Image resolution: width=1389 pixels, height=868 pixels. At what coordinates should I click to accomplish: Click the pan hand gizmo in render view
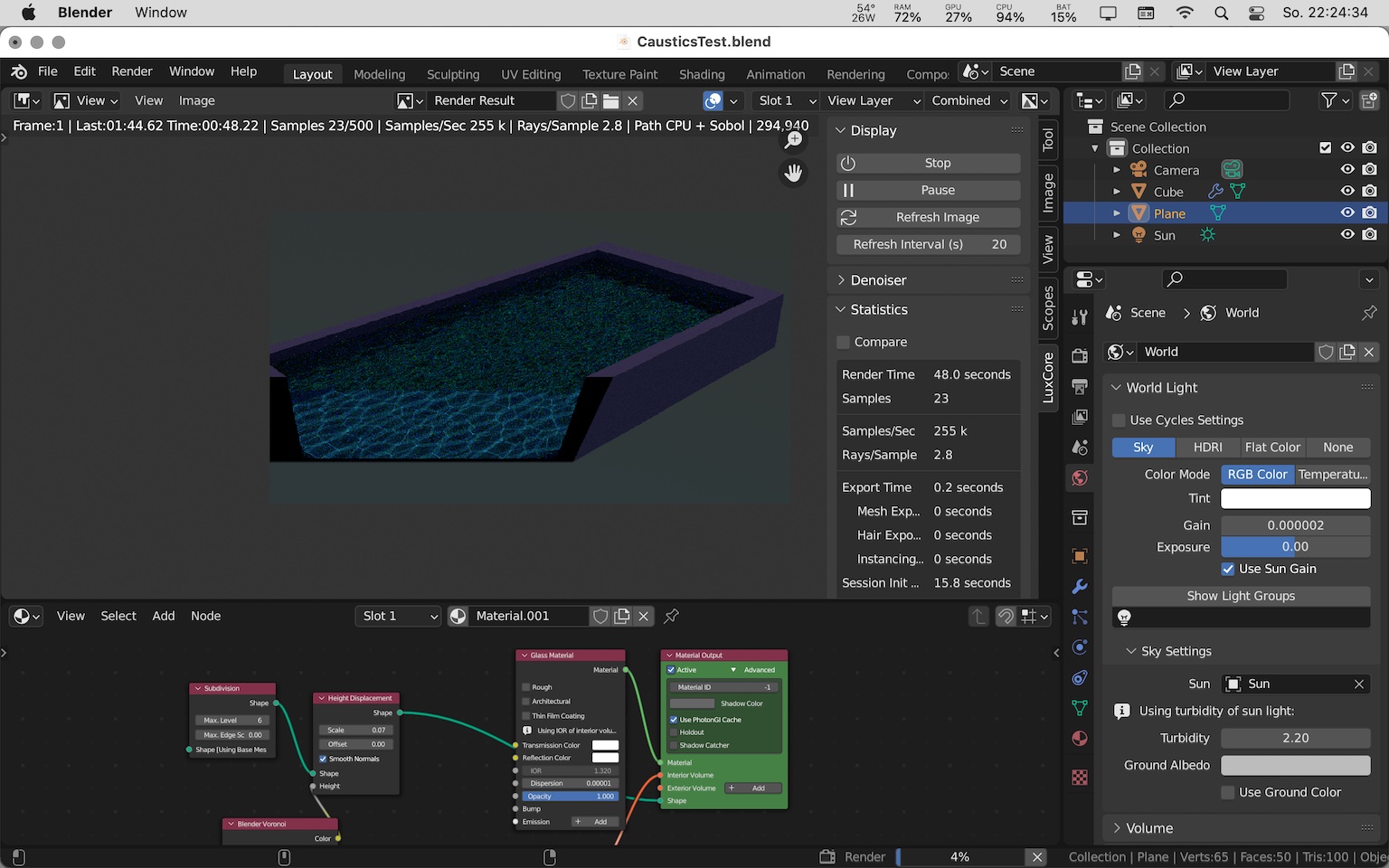tap(794, 173)
